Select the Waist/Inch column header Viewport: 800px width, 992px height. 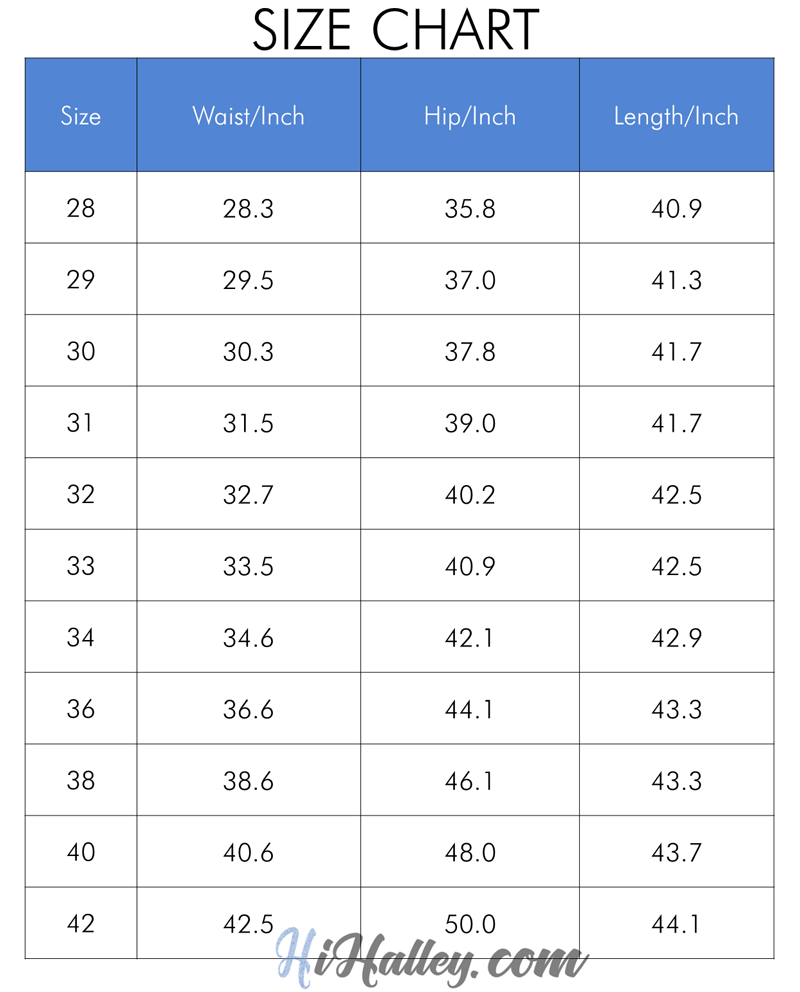click(248, 116)
